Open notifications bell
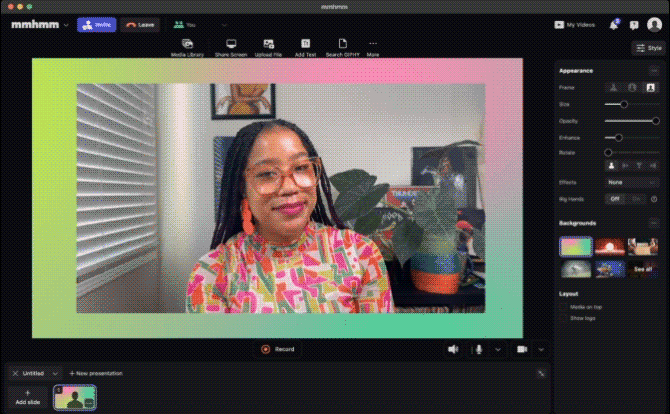 [614, 25]
